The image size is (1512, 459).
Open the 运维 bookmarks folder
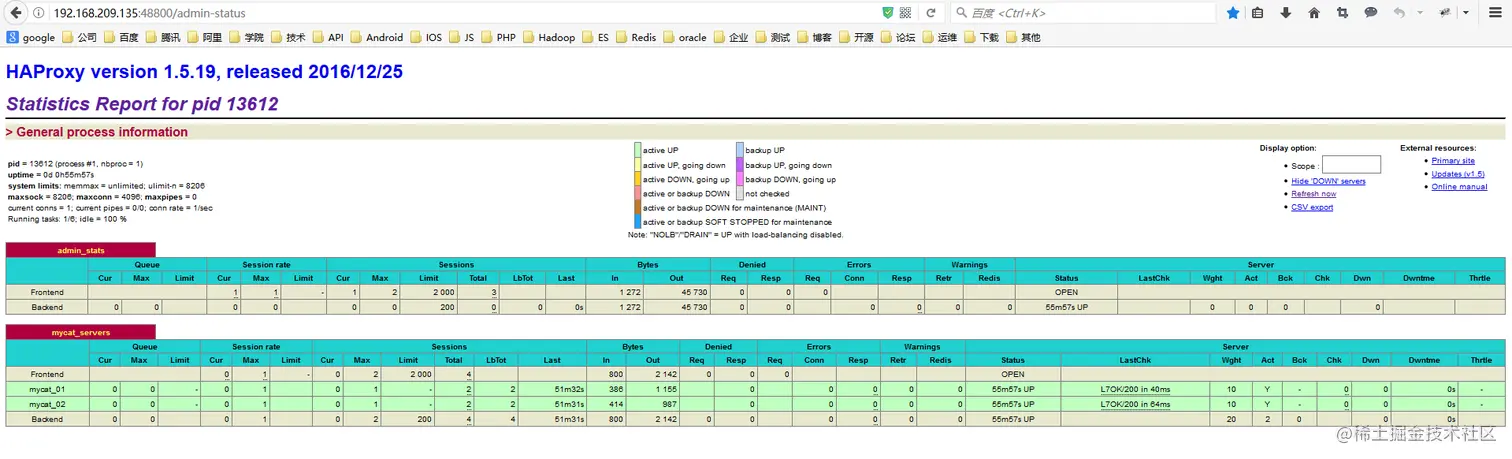[939, 37]
